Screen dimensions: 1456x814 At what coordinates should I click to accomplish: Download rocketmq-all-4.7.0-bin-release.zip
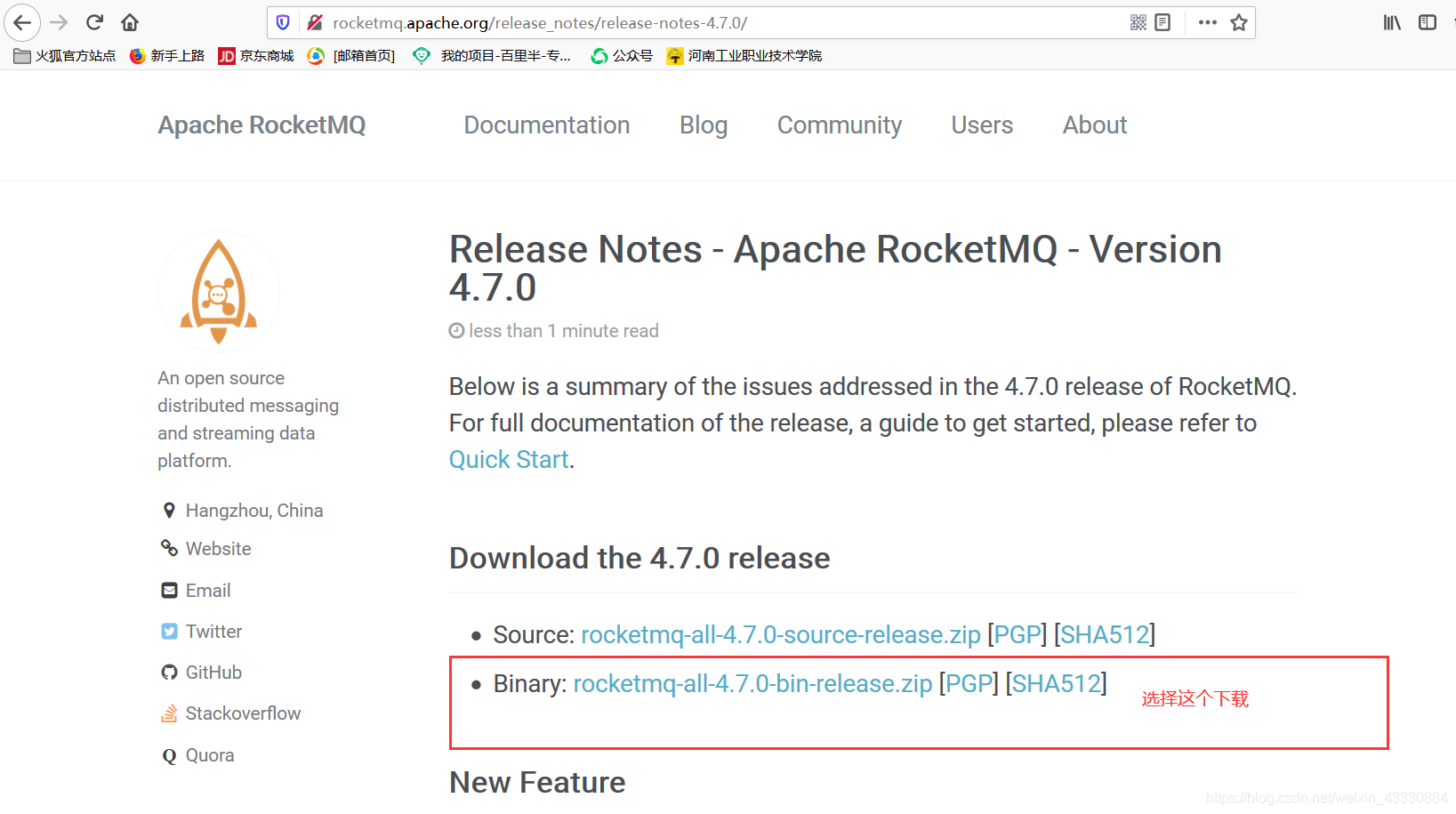click(752, 684)
